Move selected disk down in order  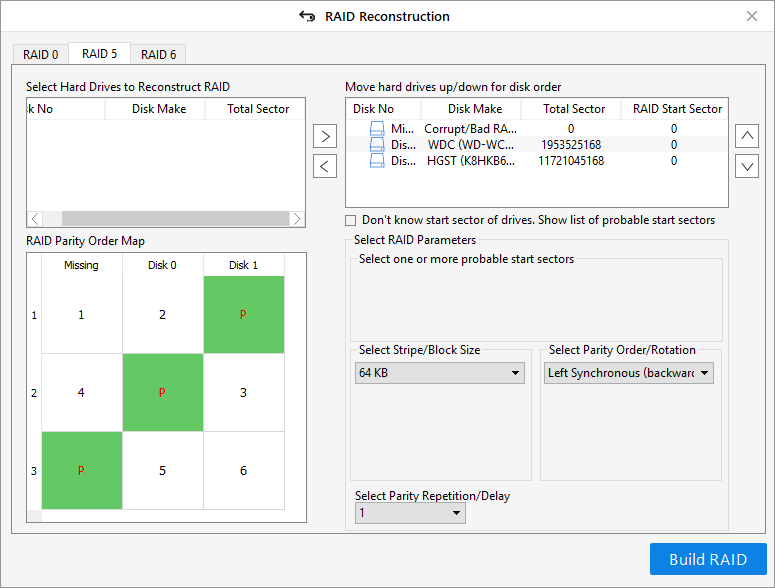[x=747, y=166]
